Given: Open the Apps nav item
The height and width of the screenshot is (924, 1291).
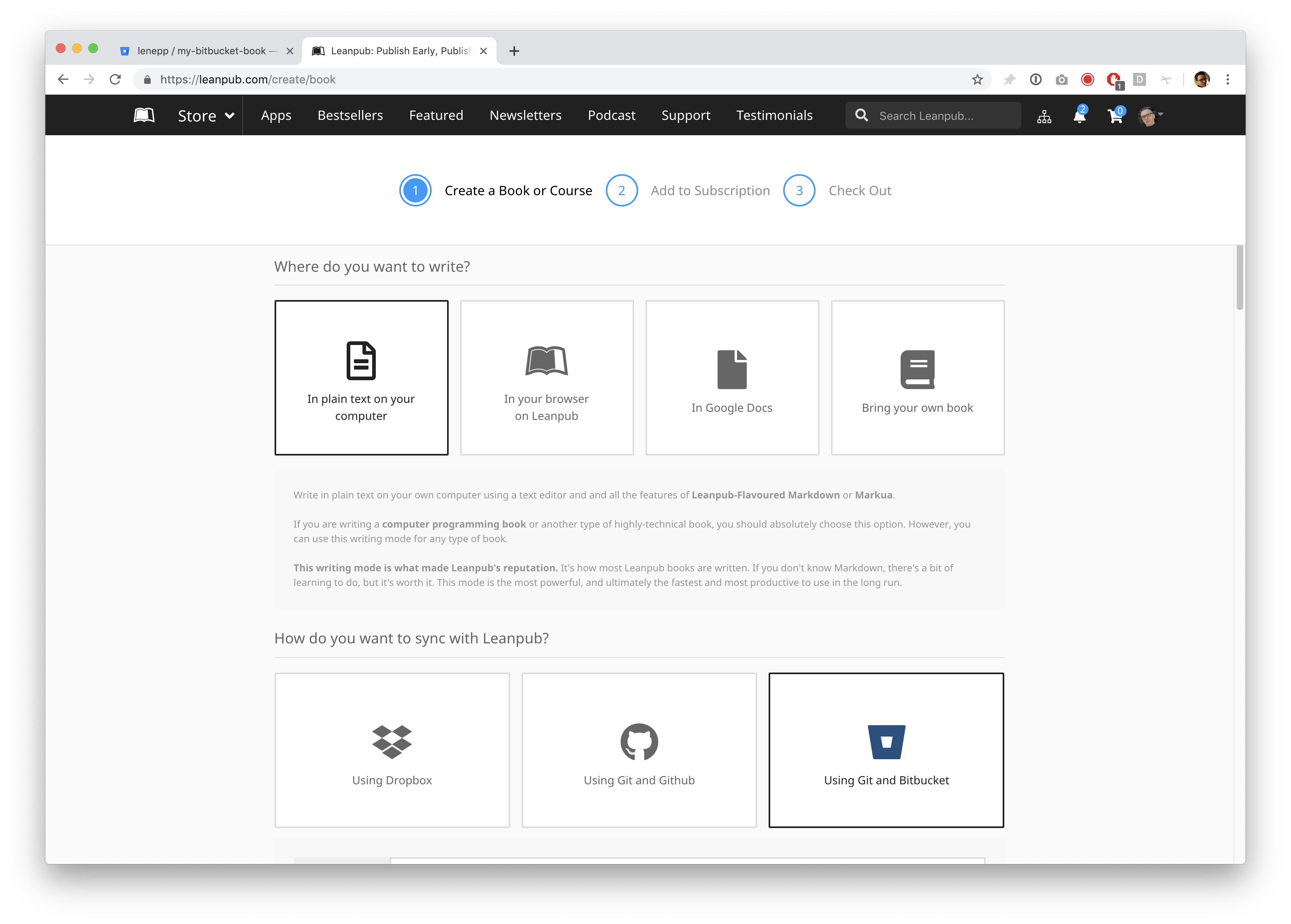Looking at the screenshot, I should point(276,115).
